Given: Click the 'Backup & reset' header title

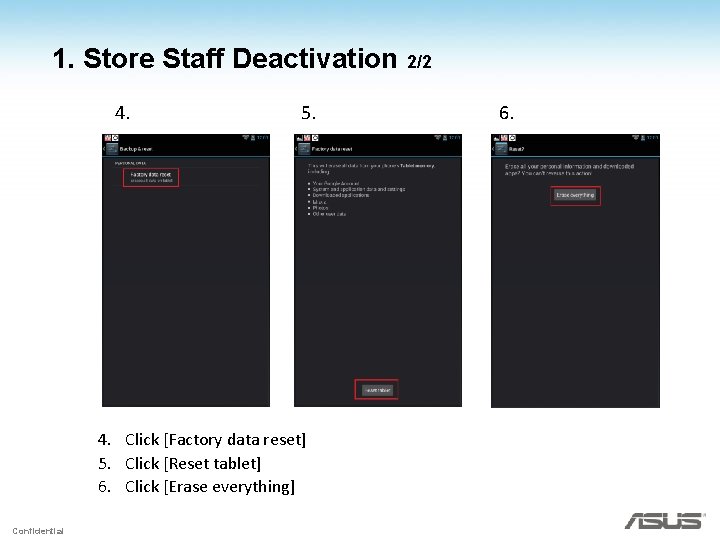Looking at the screenshot, I should pos(135,149).
